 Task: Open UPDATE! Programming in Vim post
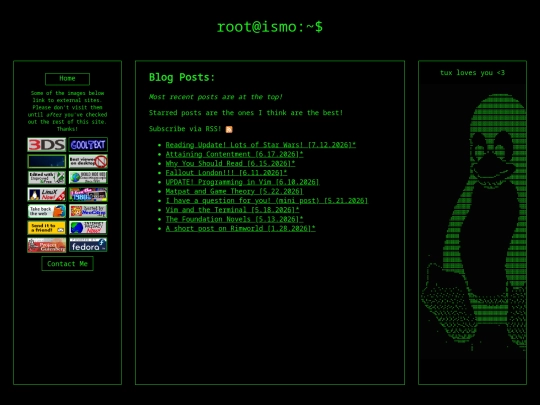tap(242, 182)
